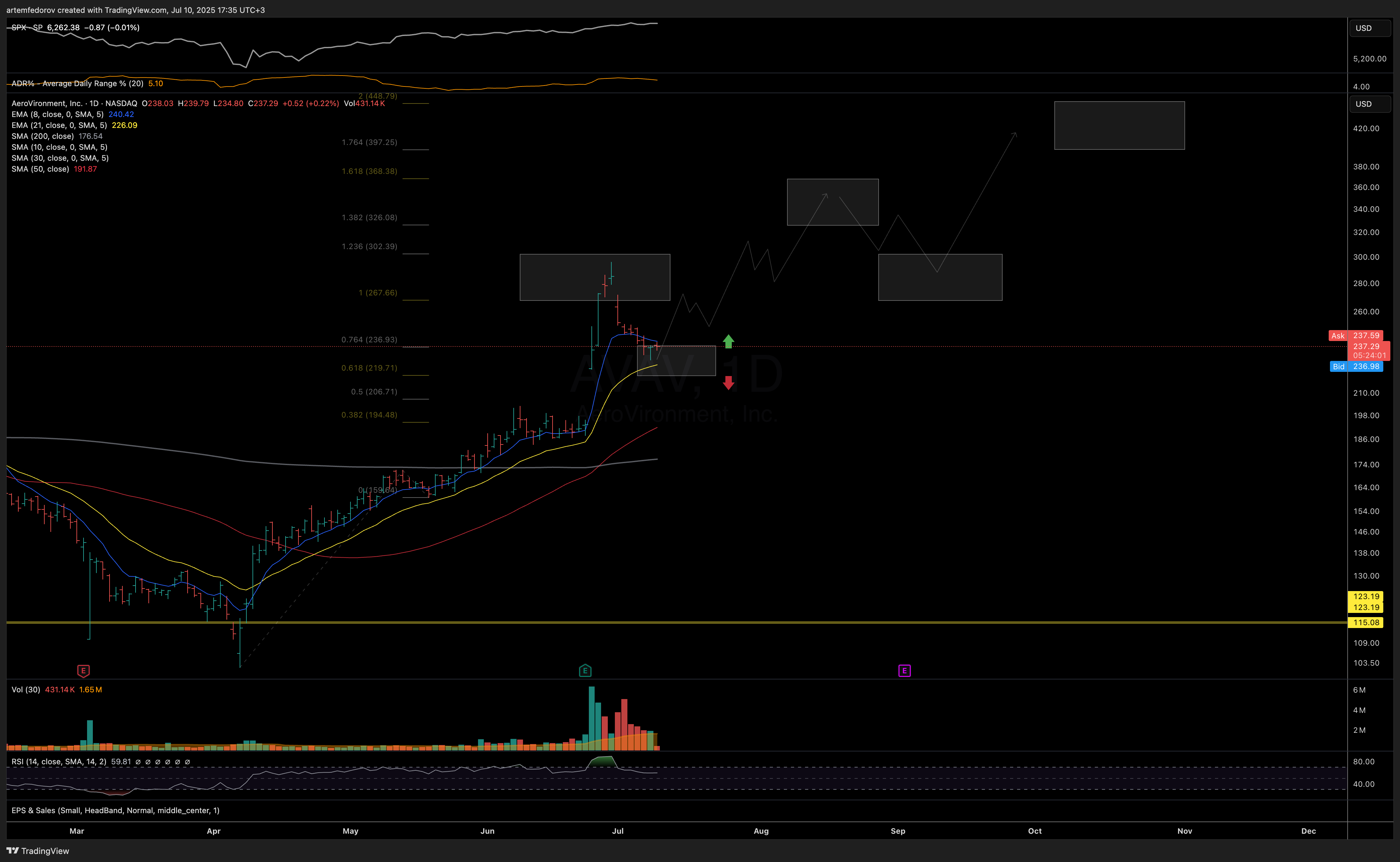Viewport: 1400px width, 862px height.
Task: Click the TradingView logo at bottom left
Action: click(x=38, y=851)
